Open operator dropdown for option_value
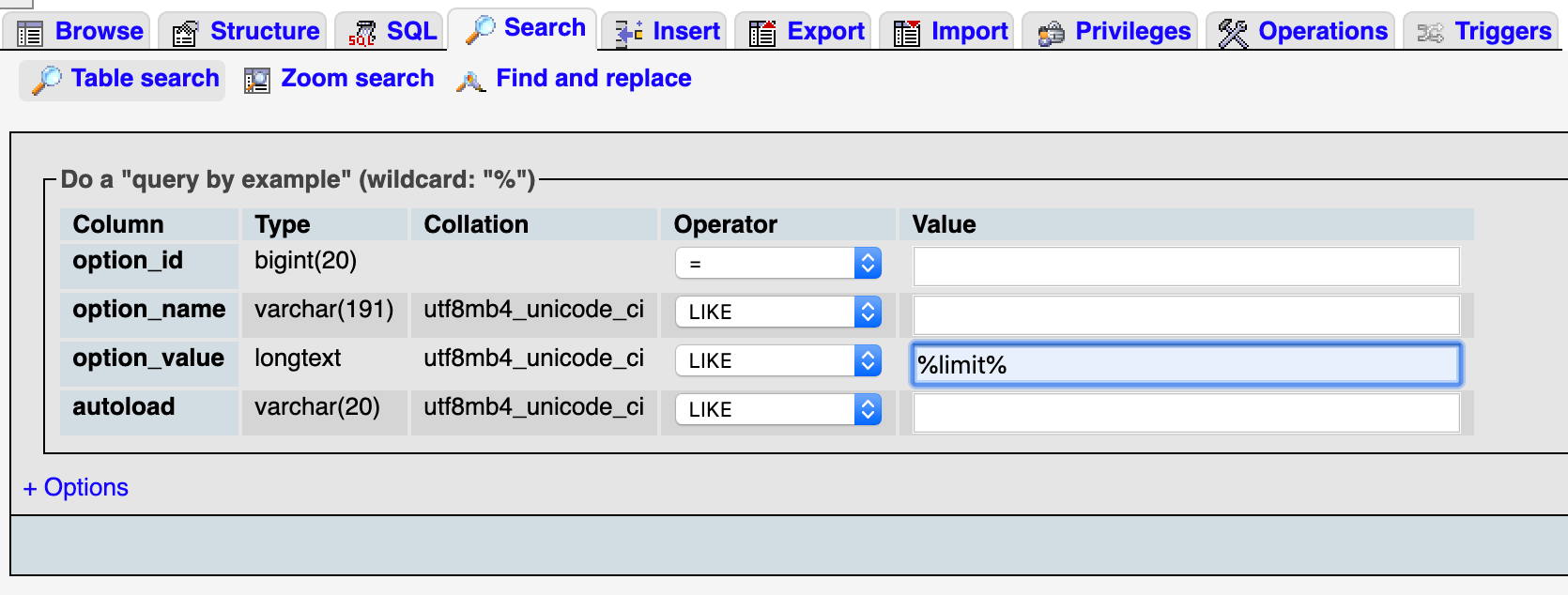This screenshot has width=1568, height=595. 777,360
